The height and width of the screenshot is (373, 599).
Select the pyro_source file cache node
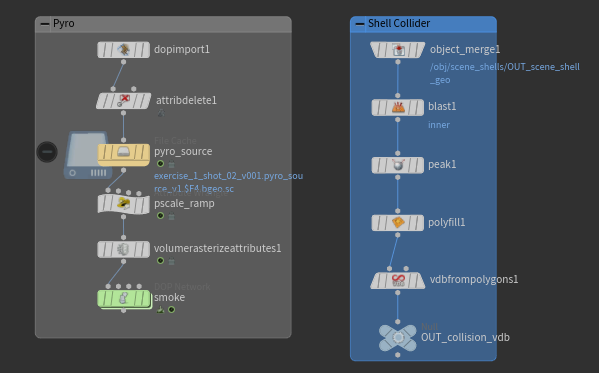click(123, 154)
